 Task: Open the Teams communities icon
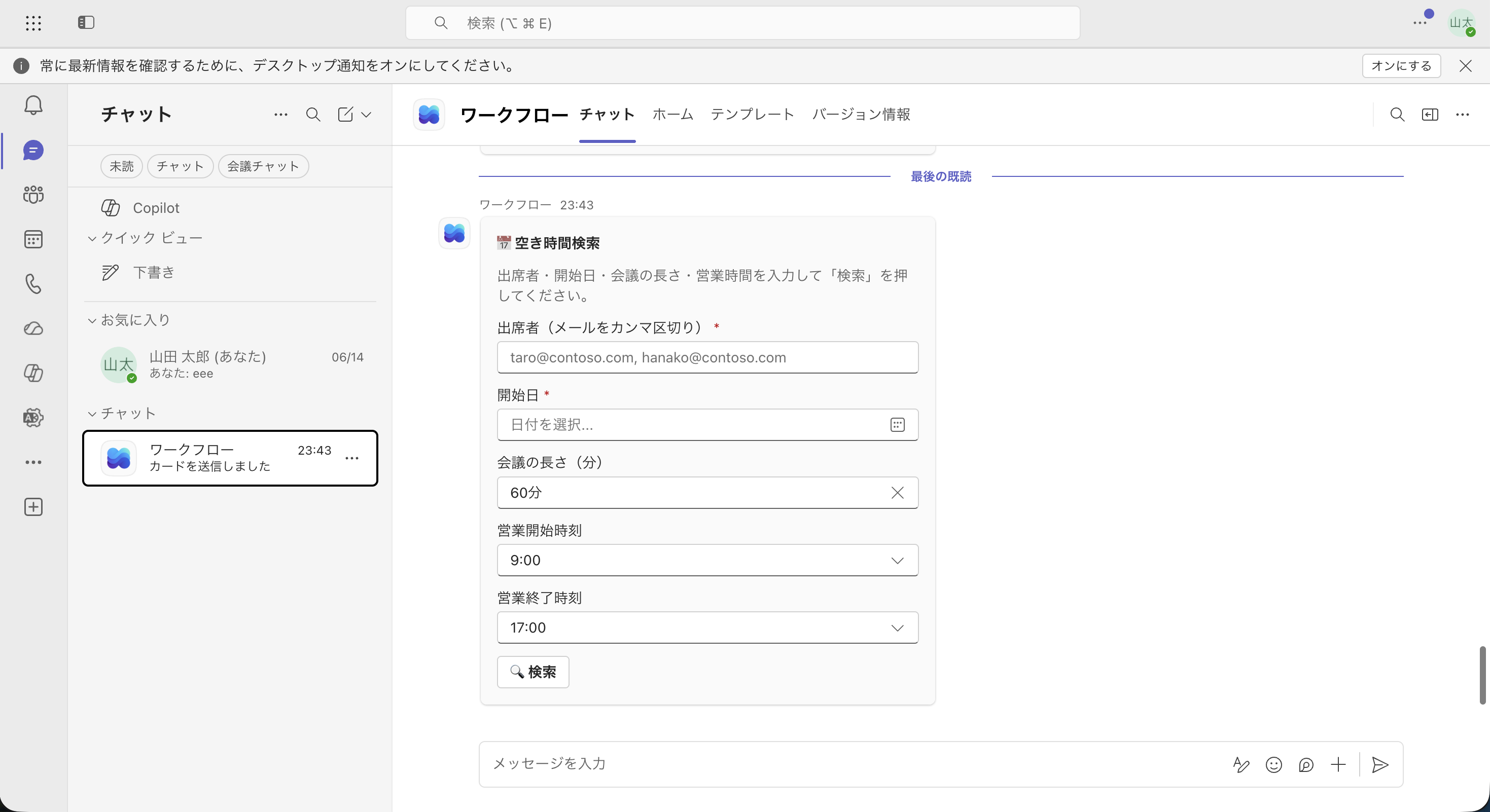pyautogui.click(x=33, y=195)
